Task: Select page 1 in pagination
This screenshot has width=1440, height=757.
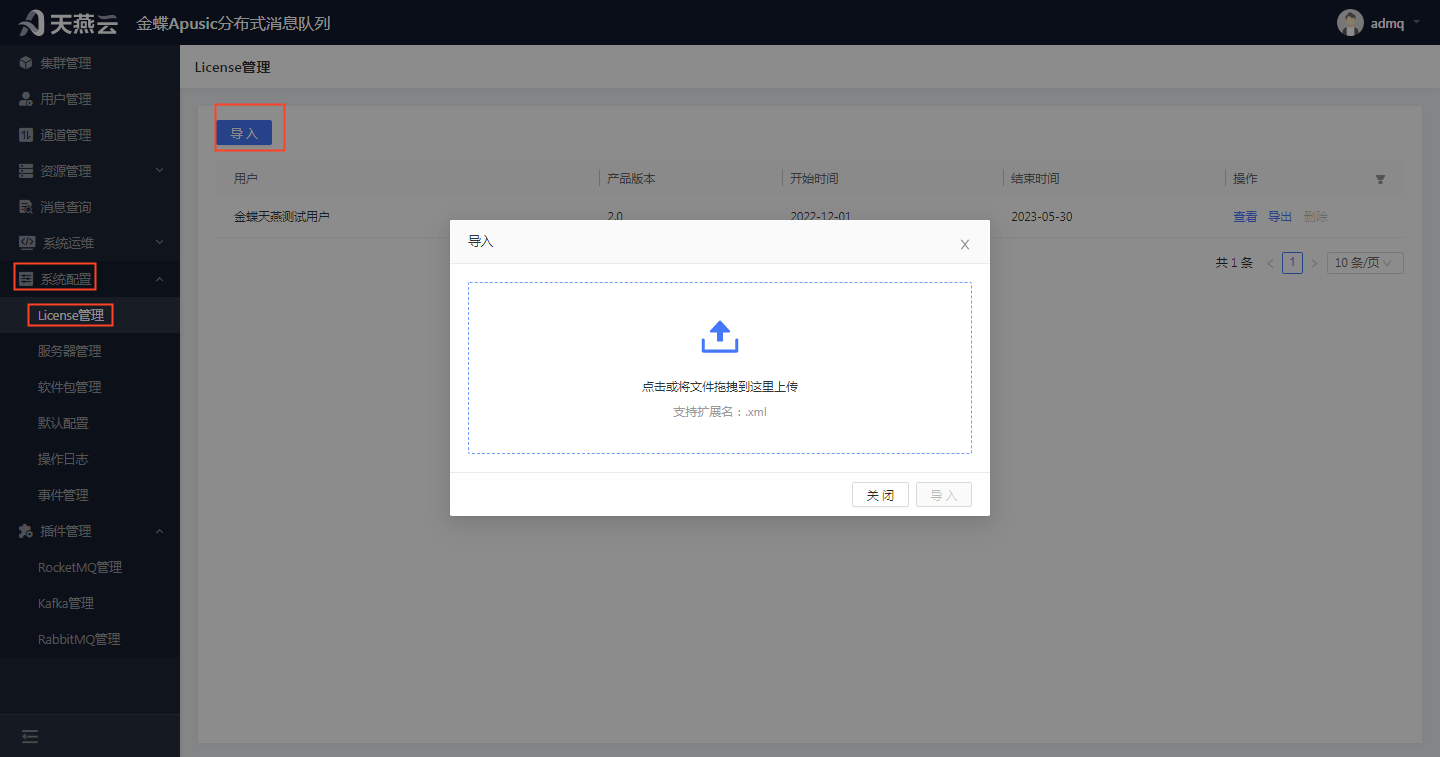Action: [1292, 263]
